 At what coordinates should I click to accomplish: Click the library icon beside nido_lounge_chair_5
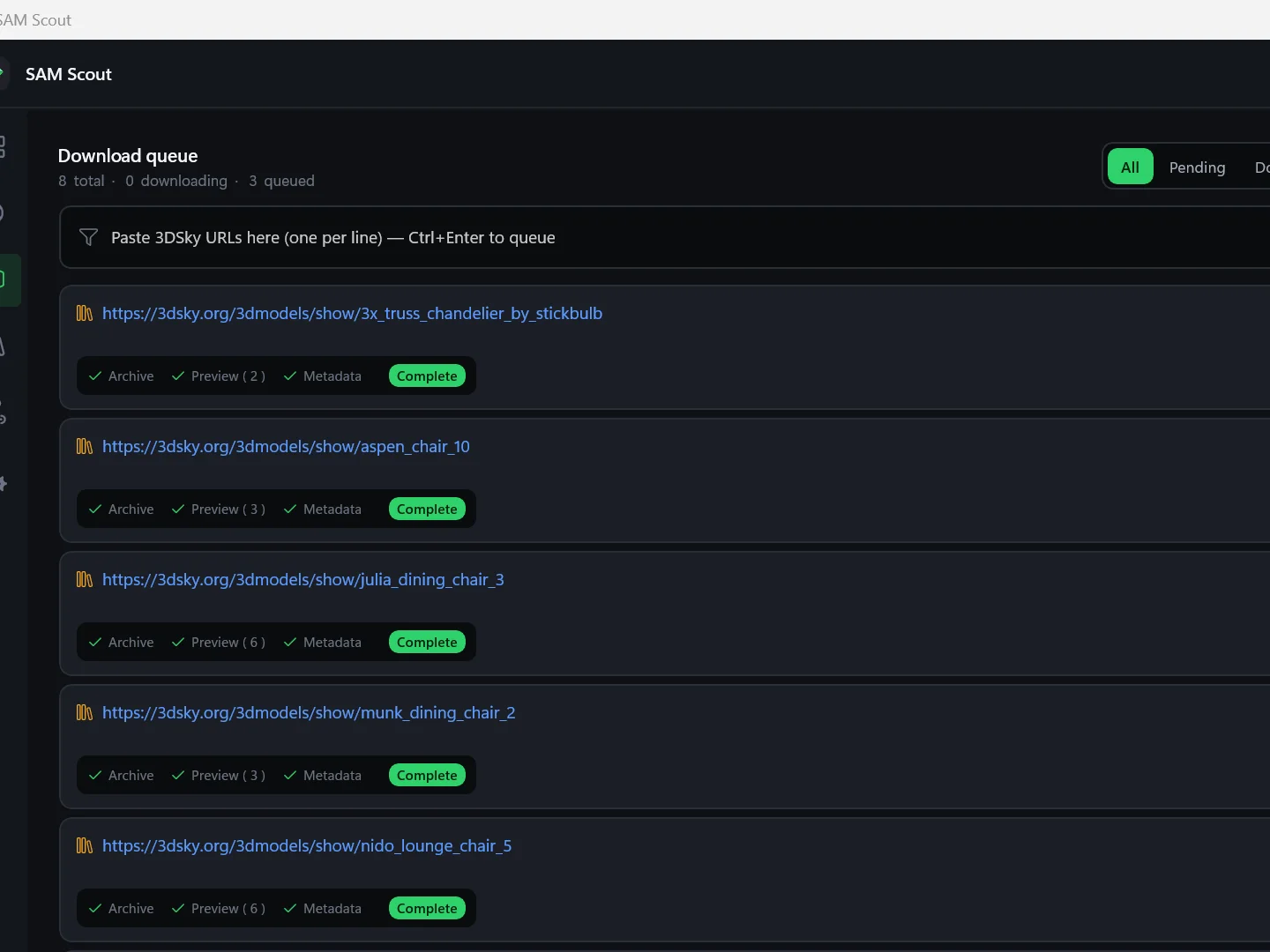[85, 845]
